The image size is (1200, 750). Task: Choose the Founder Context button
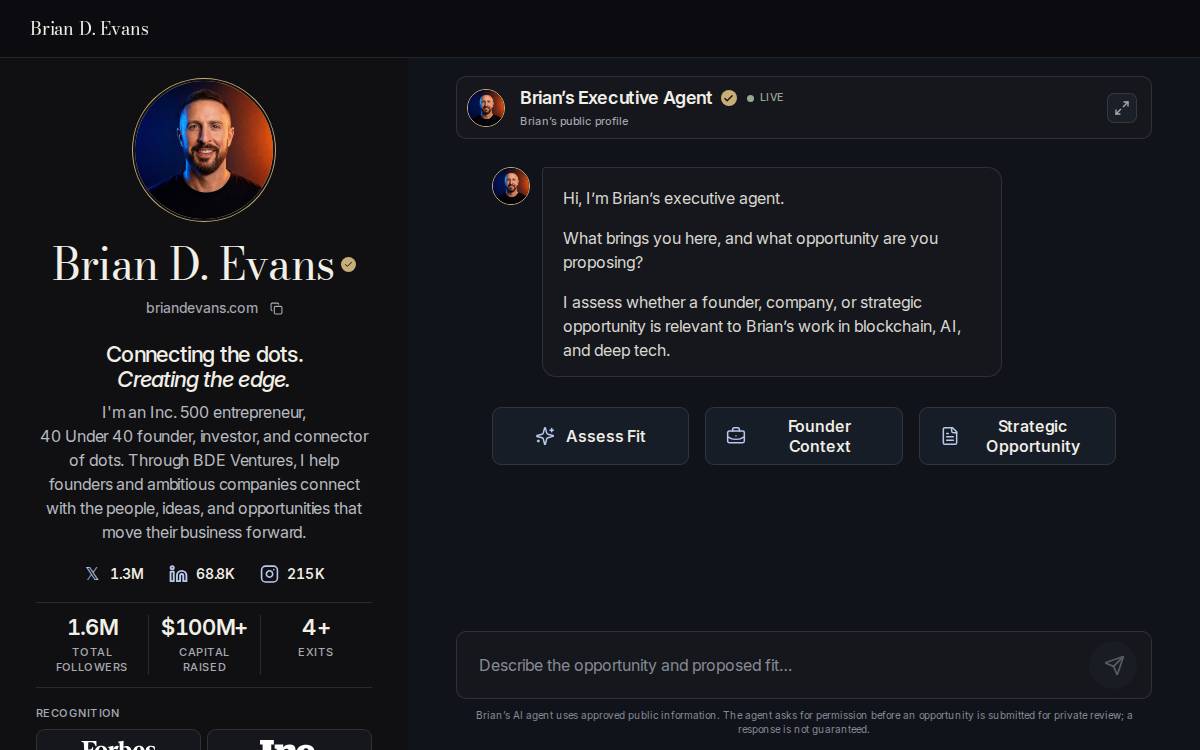coord(804,436)
